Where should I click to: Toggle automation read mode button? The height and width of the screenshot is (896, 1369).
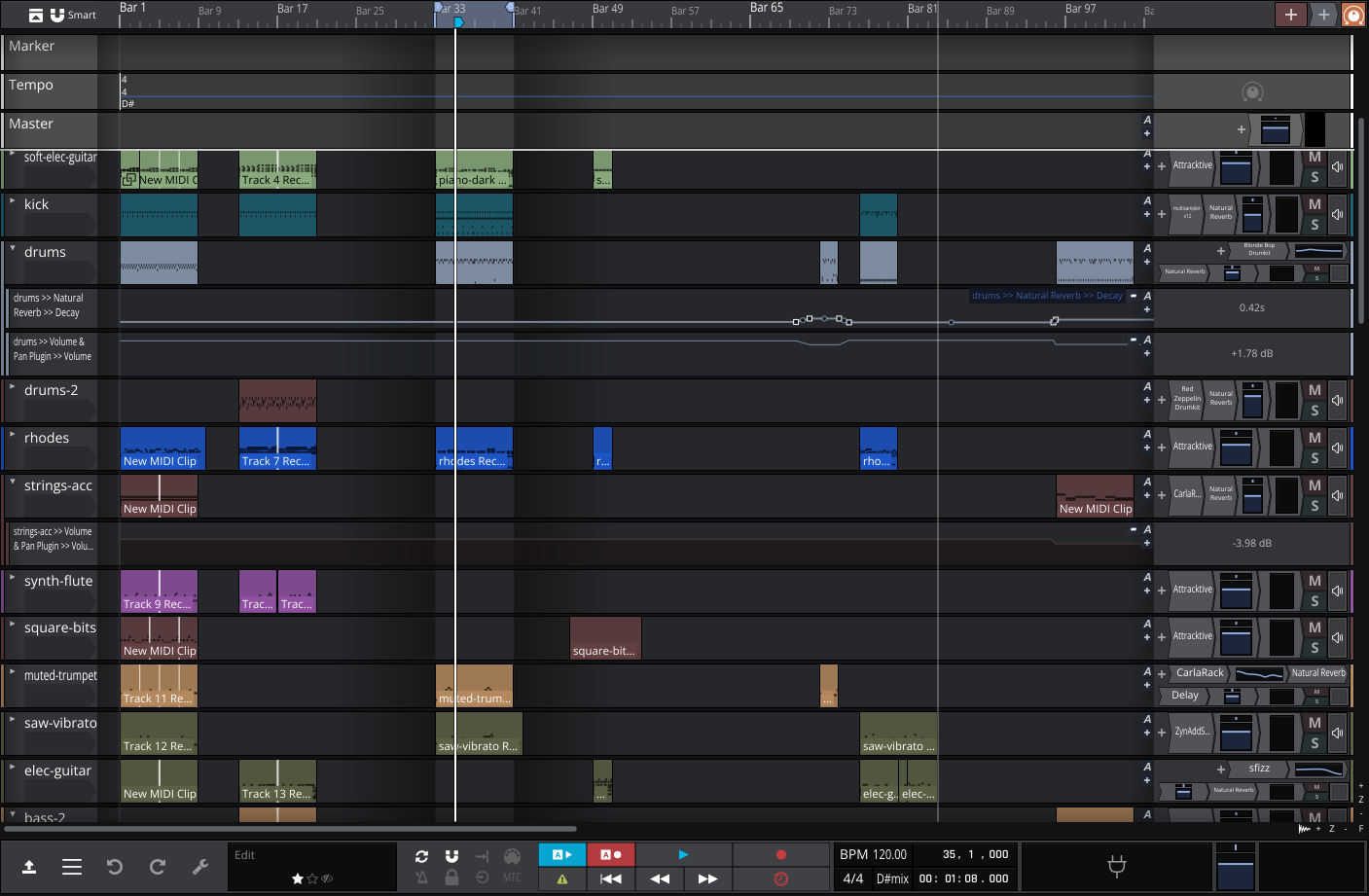tap(562, 854)
